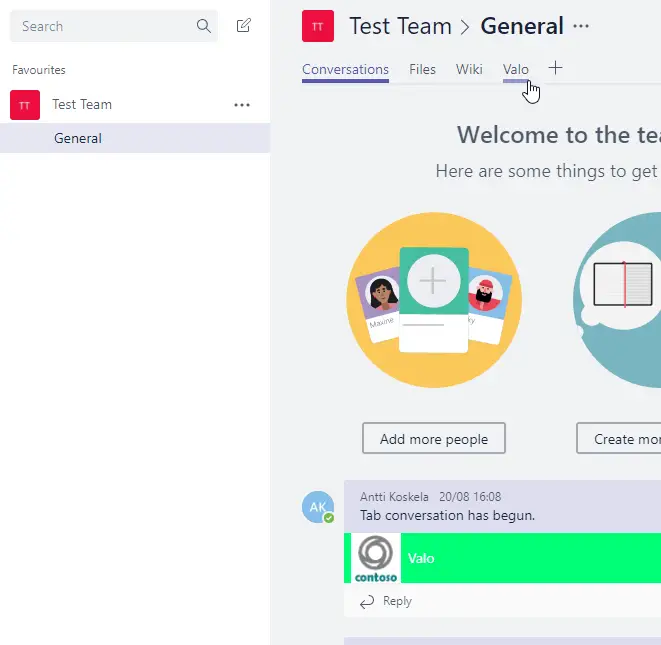Switch to the Valo tab

(515, 69)
